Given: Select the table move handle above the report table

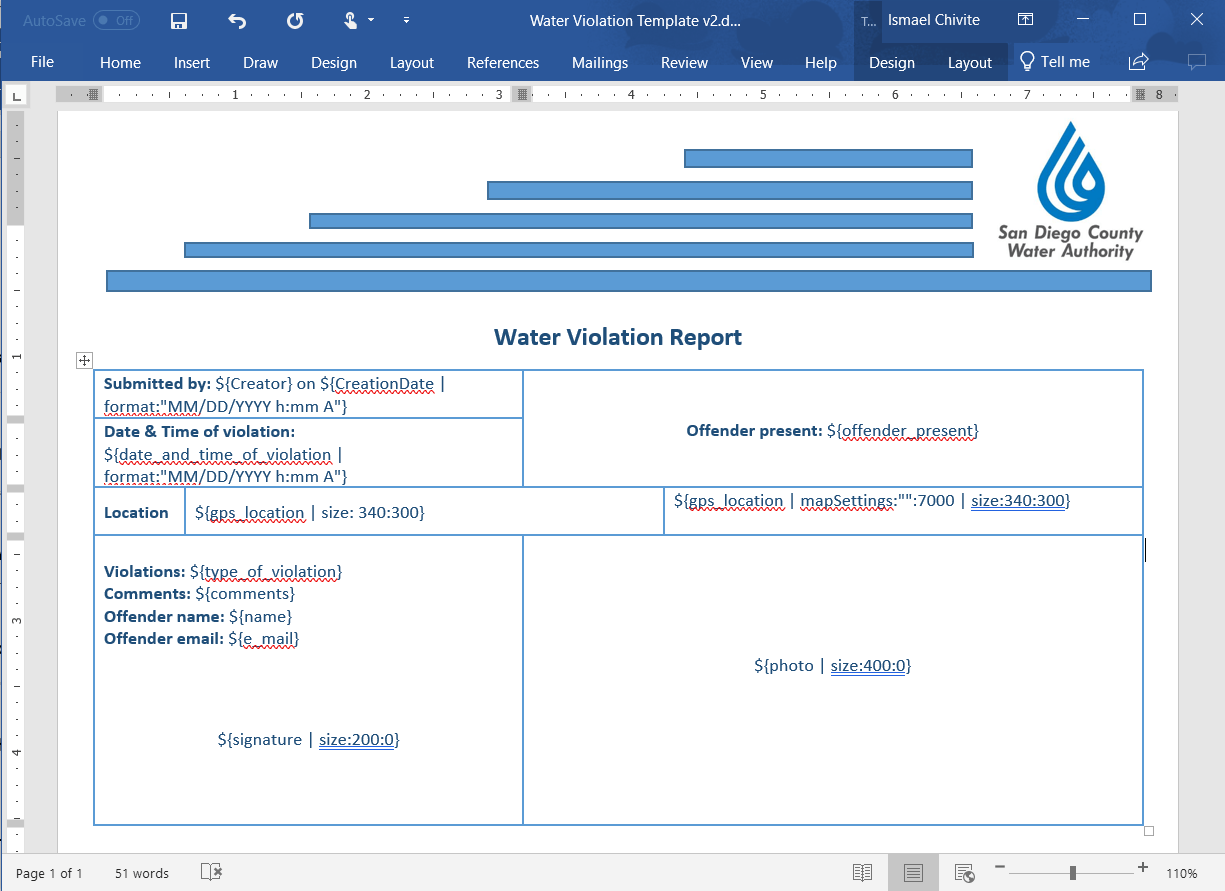Looking at the screenshot, I should coord(85,360).
